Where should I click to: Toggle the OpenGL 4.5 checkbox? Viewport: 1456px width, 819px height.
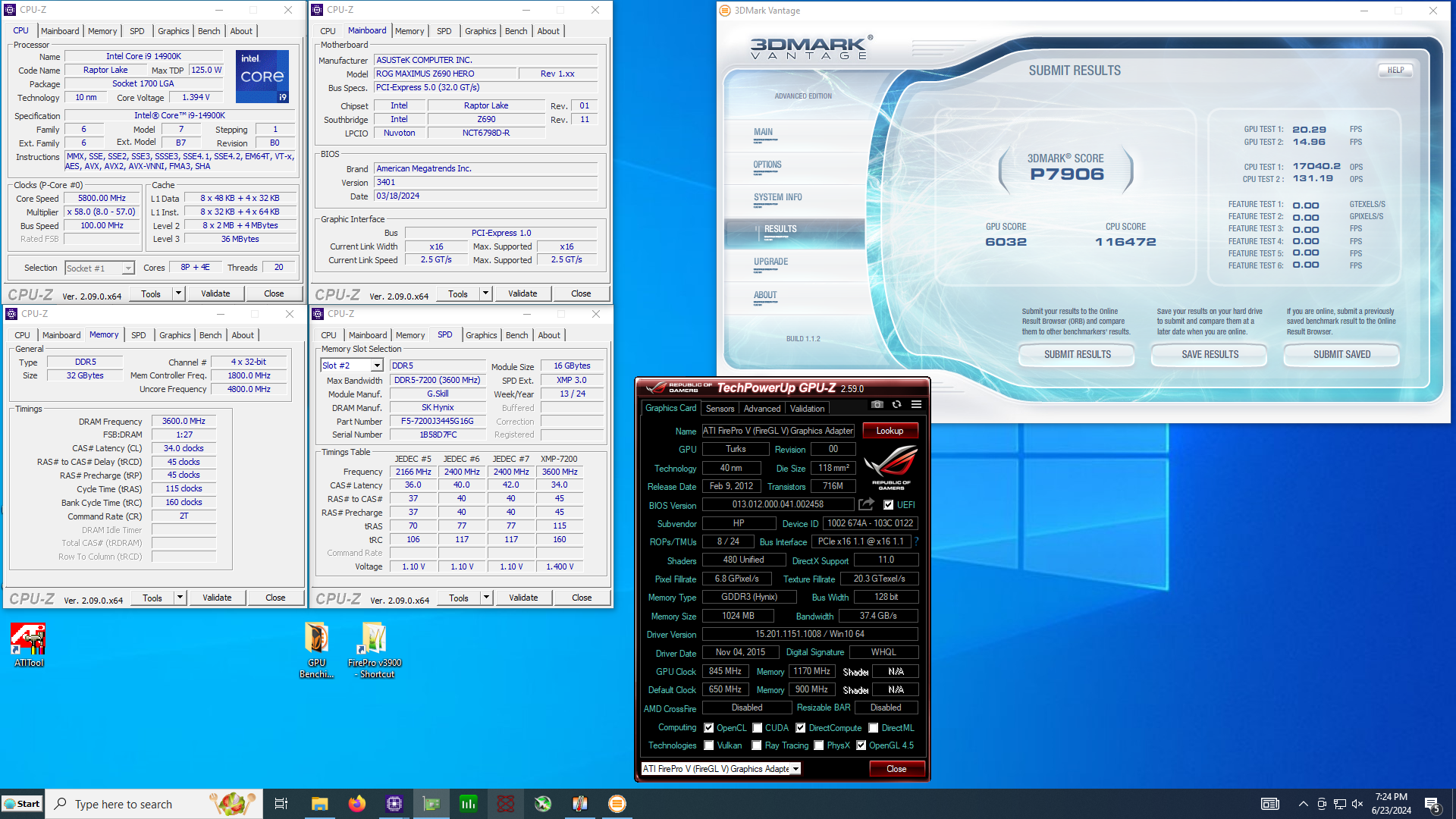861,745
